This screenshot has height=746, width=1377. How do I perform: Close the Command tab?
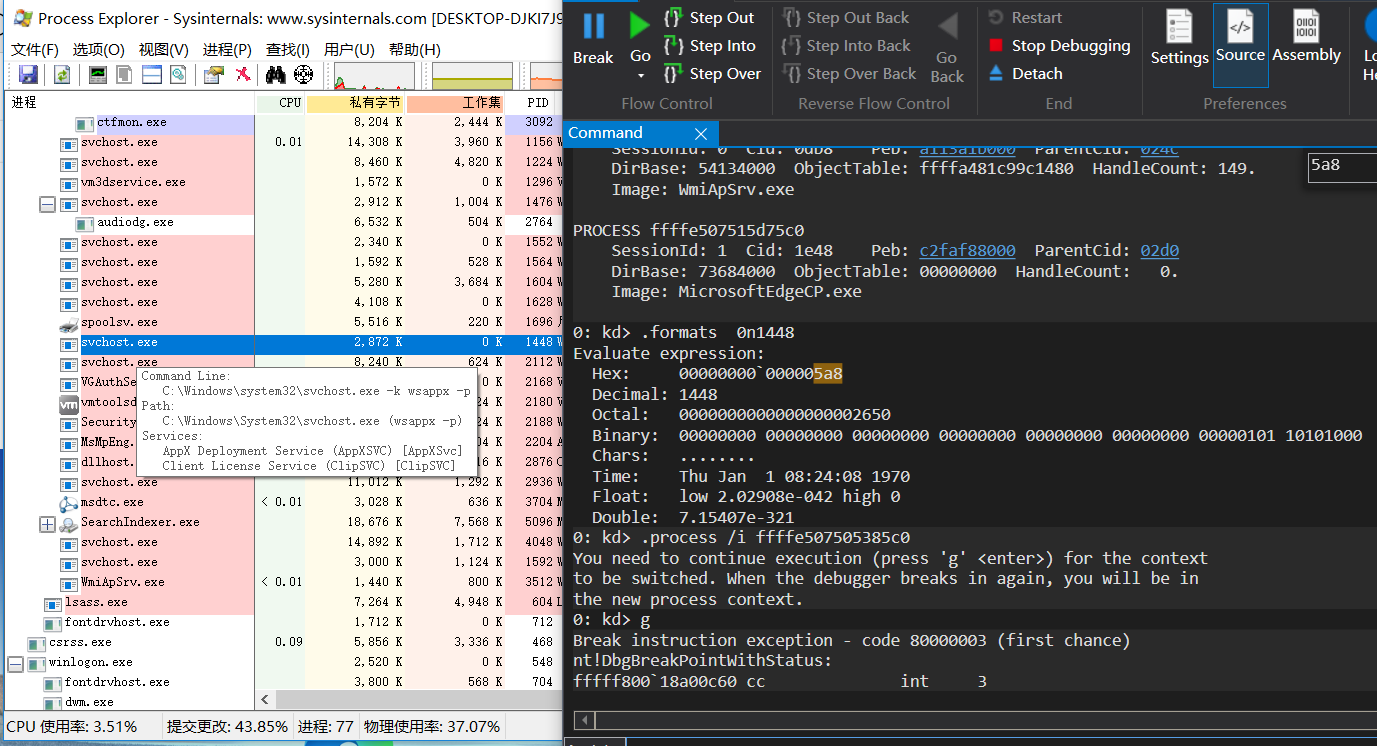[701, 134]
